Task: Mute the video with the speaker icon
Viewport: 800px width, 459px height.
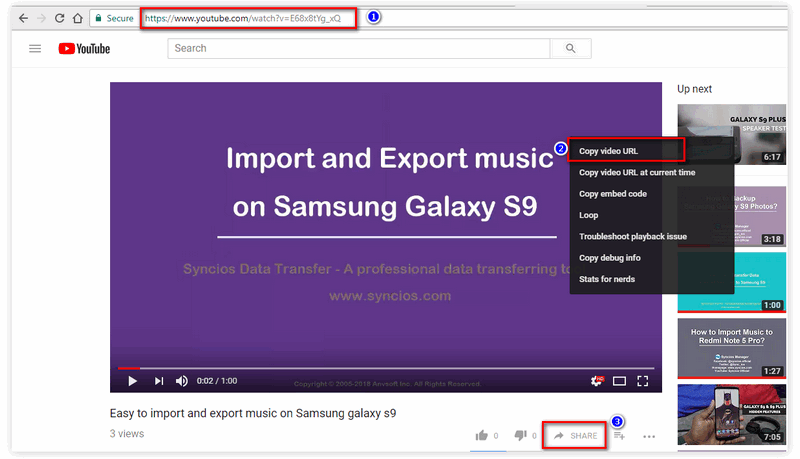Action: click(182, 381)
